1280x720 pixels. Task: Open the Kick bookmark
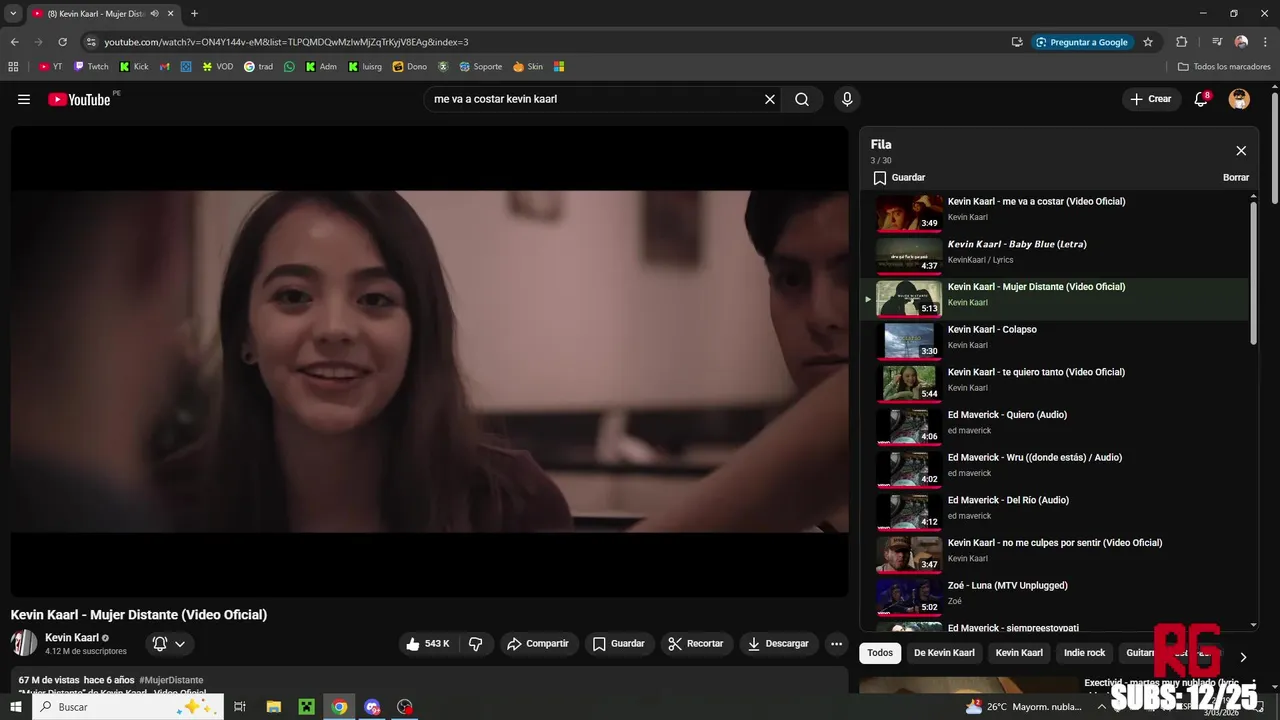click(133, 67)
